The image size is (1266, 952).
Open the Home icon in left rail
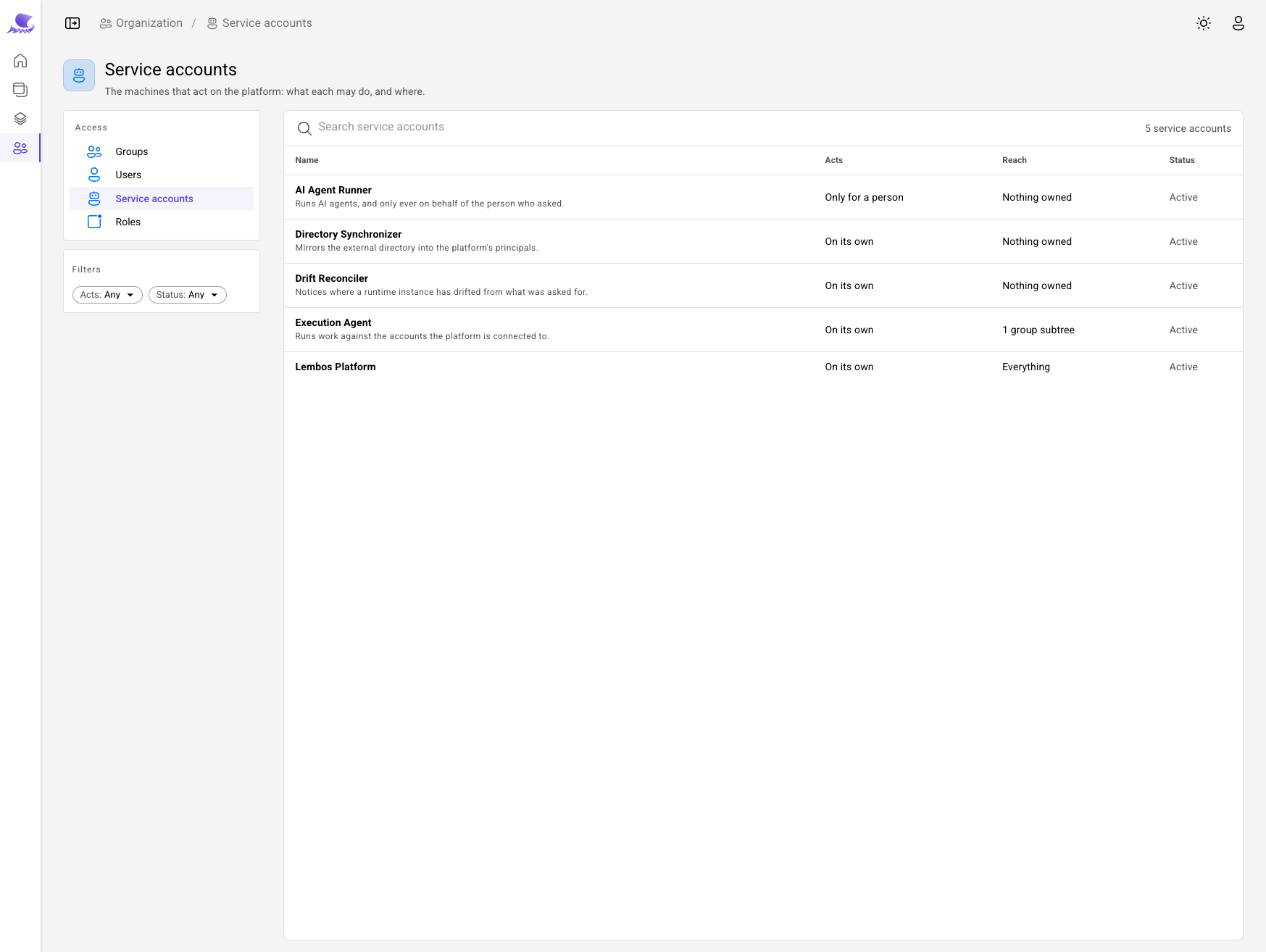20,60
